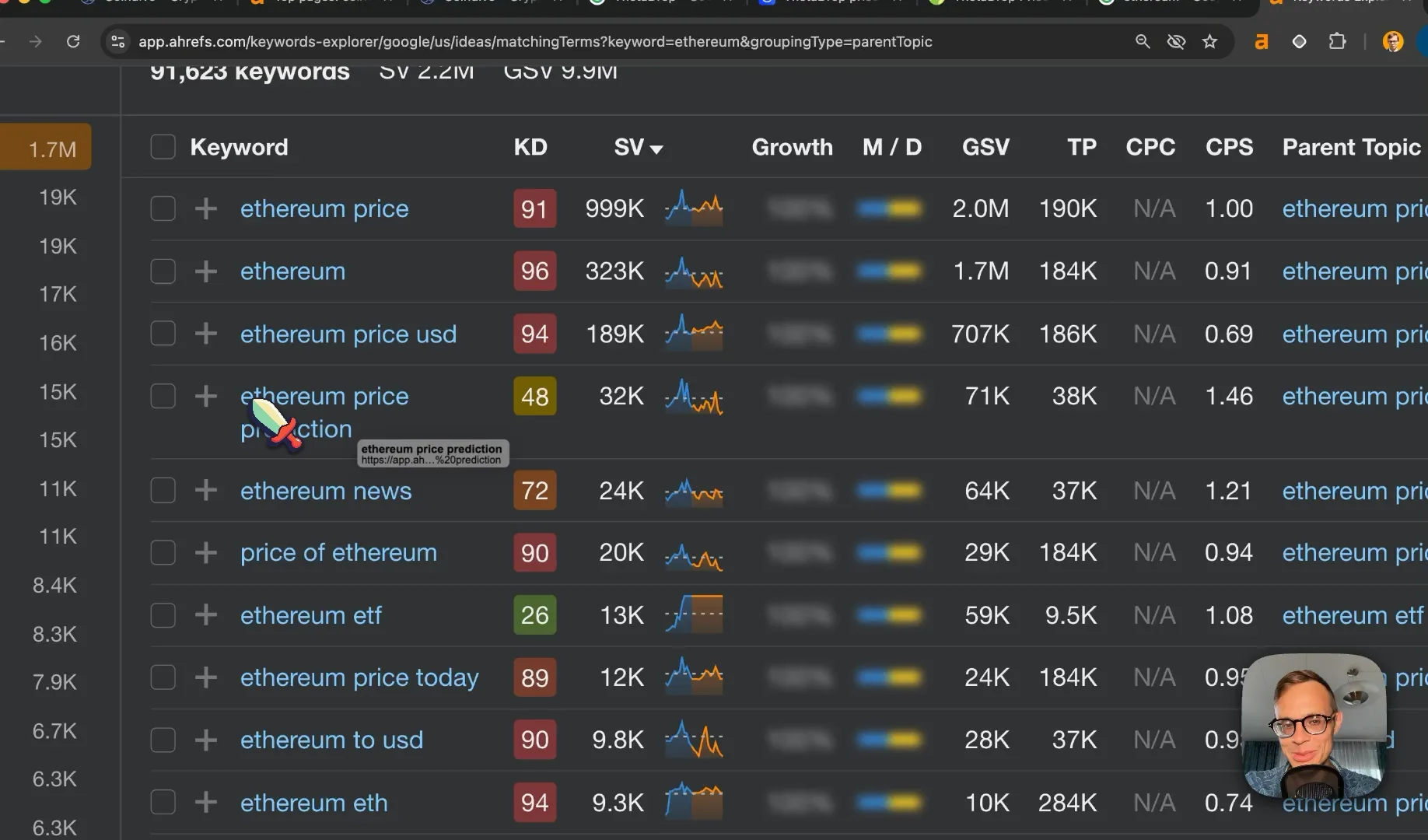1428x840 pixels.
Task: Open the browser profile avatar
Action: (x=1392, y=41)
